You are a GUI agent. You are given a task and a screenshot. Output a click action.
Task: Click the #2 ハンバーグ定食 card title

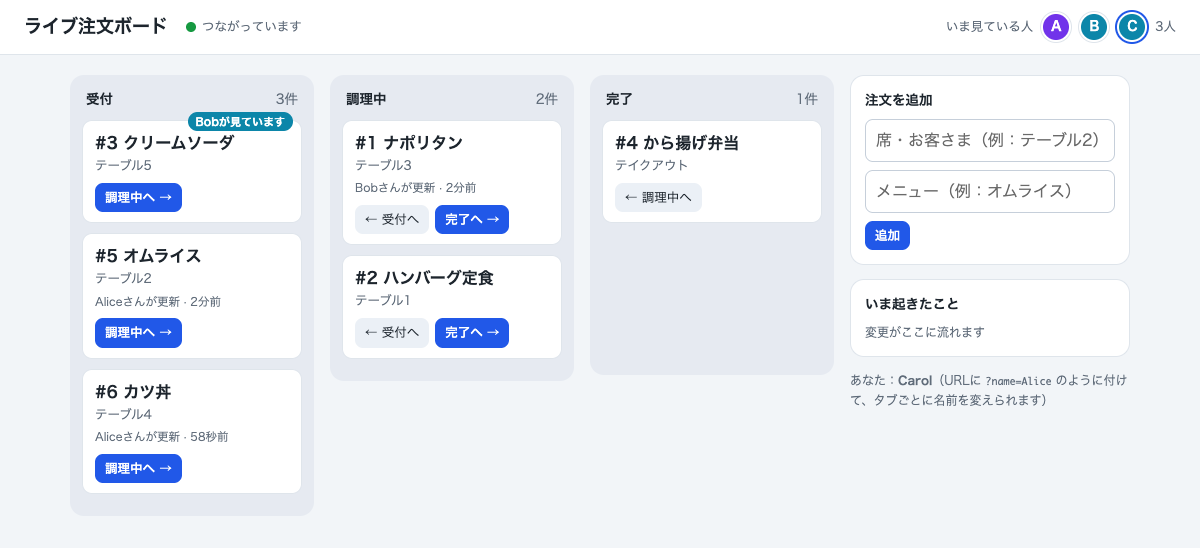coord(424,278)
